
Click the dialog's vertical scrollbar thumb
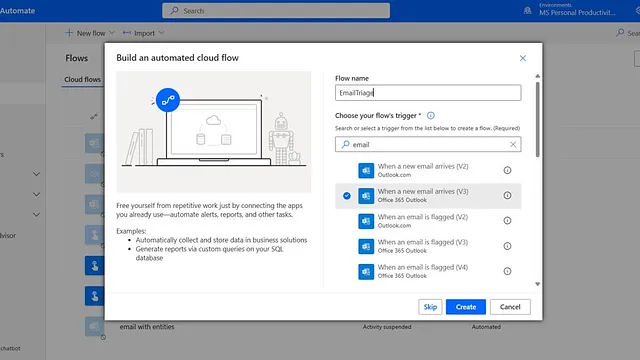[538, 119]
